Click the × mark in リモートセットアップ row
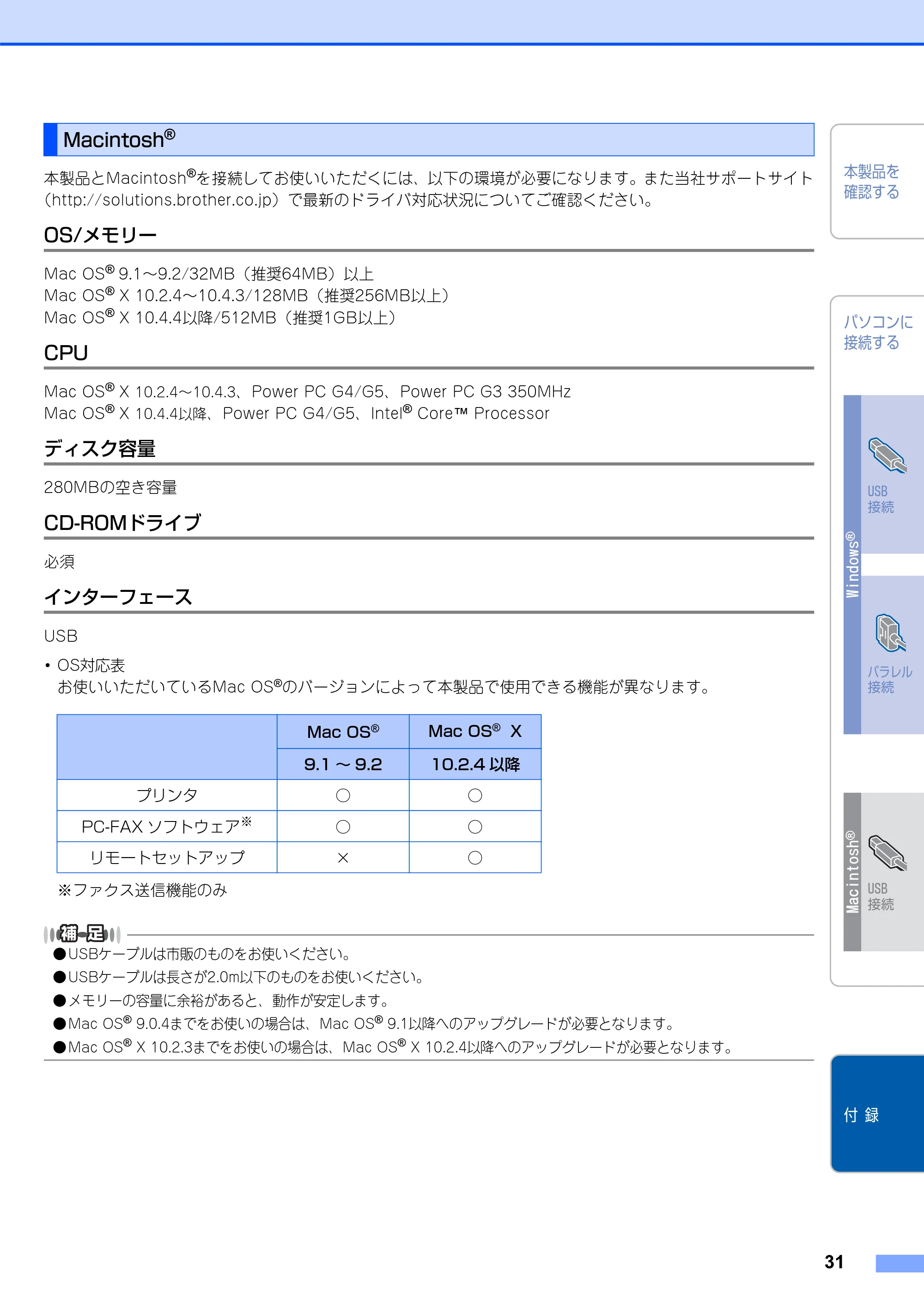 tap(343, 858)
